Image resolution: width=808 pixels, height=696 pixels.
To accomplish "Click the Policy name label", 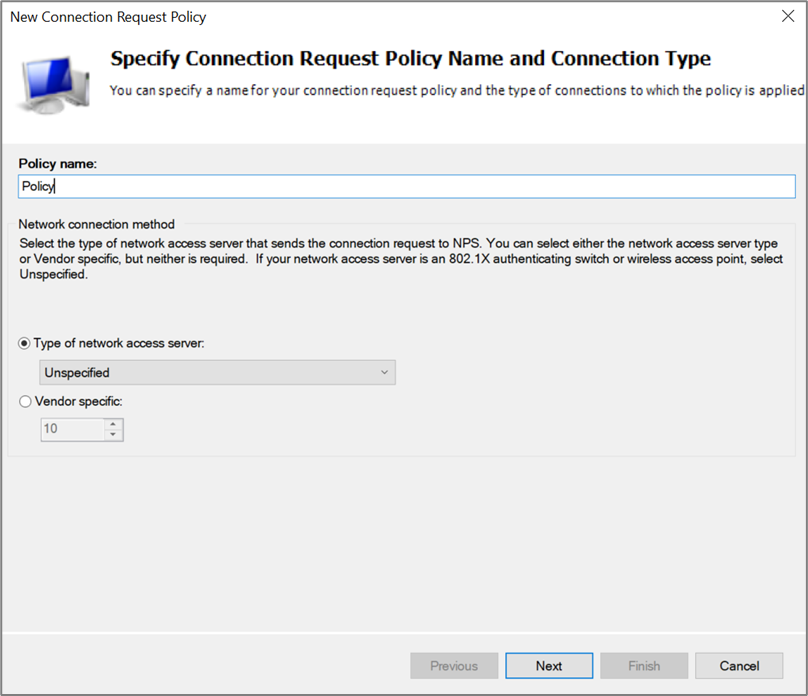I will [x=57, y=163].
